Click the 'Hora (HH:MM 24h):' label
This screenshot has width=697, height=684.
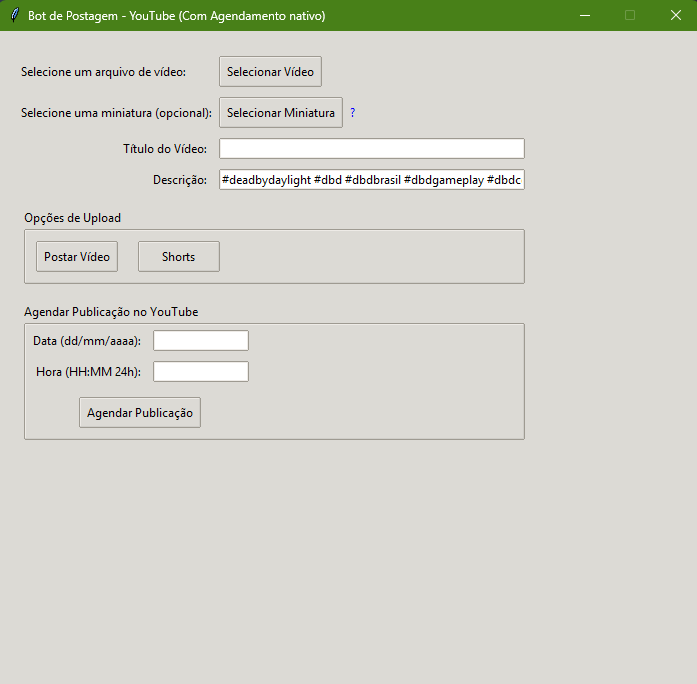(88, 372)
